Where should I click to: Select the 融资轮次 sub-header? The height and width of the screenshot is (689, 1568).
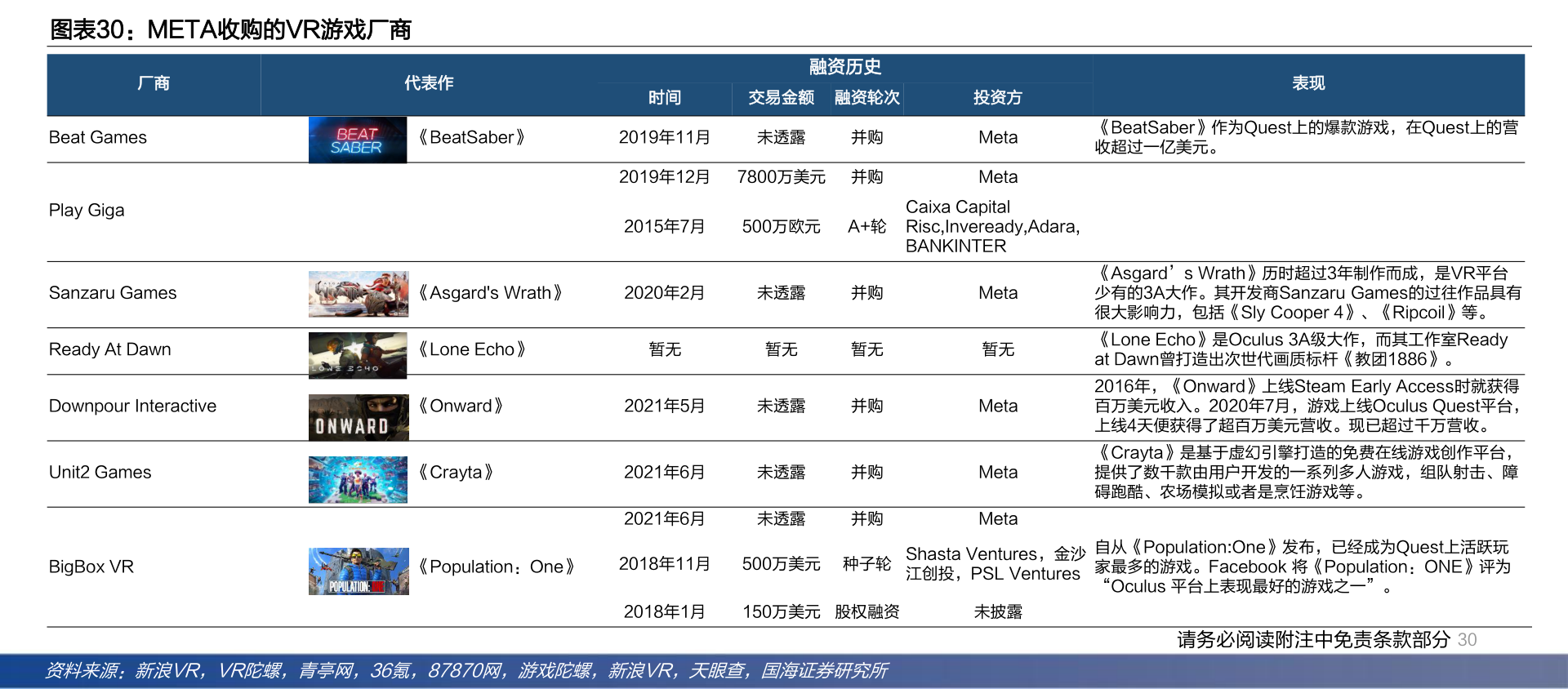tap(867, 98)
